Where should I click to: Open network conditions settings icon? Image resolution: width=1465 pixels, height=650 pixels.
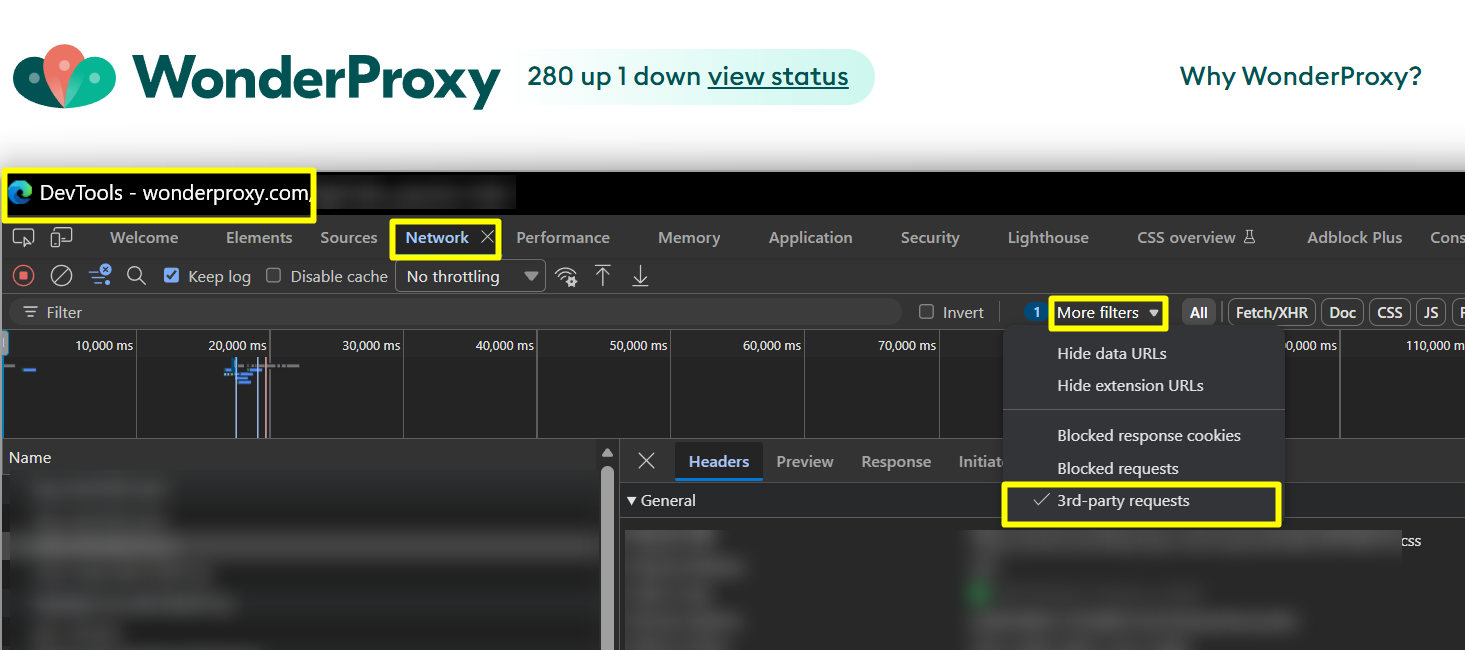567,277
